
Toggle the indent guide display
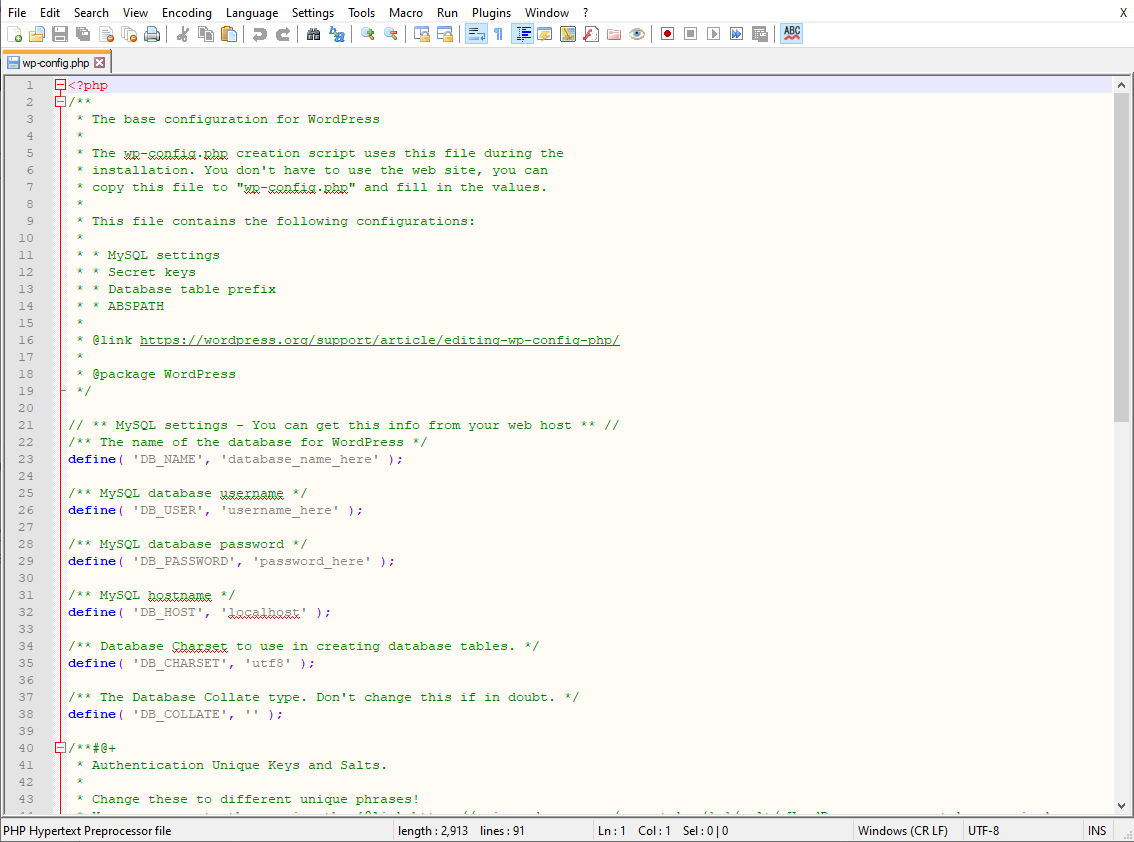coord(521,33)
